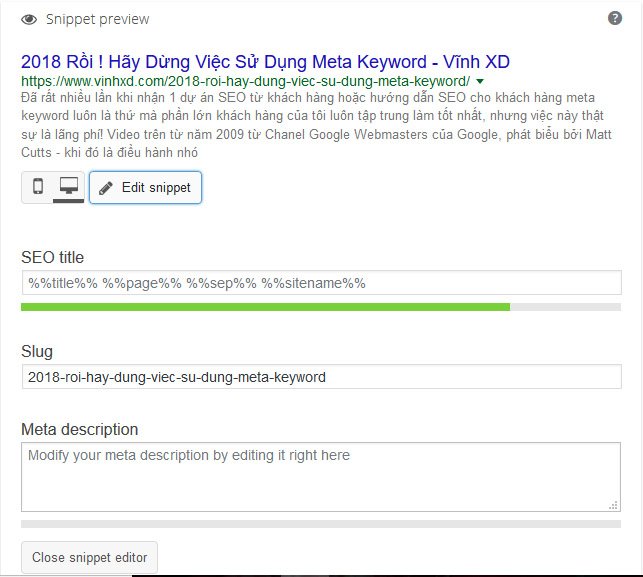Viewport: 643px width, 577px height.
Task: Click inside the Meta description textarea
Action: tap(320, 478)
